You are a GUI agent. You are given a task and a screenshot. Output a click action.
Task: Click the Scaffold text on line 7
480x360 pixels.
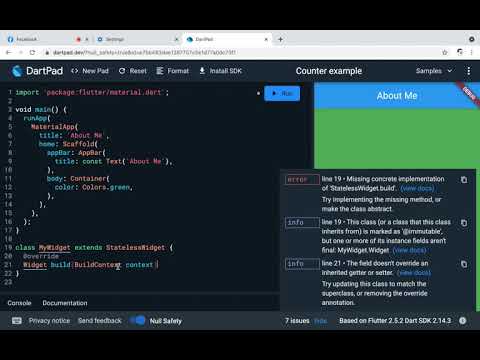click(x=78, y=144)
